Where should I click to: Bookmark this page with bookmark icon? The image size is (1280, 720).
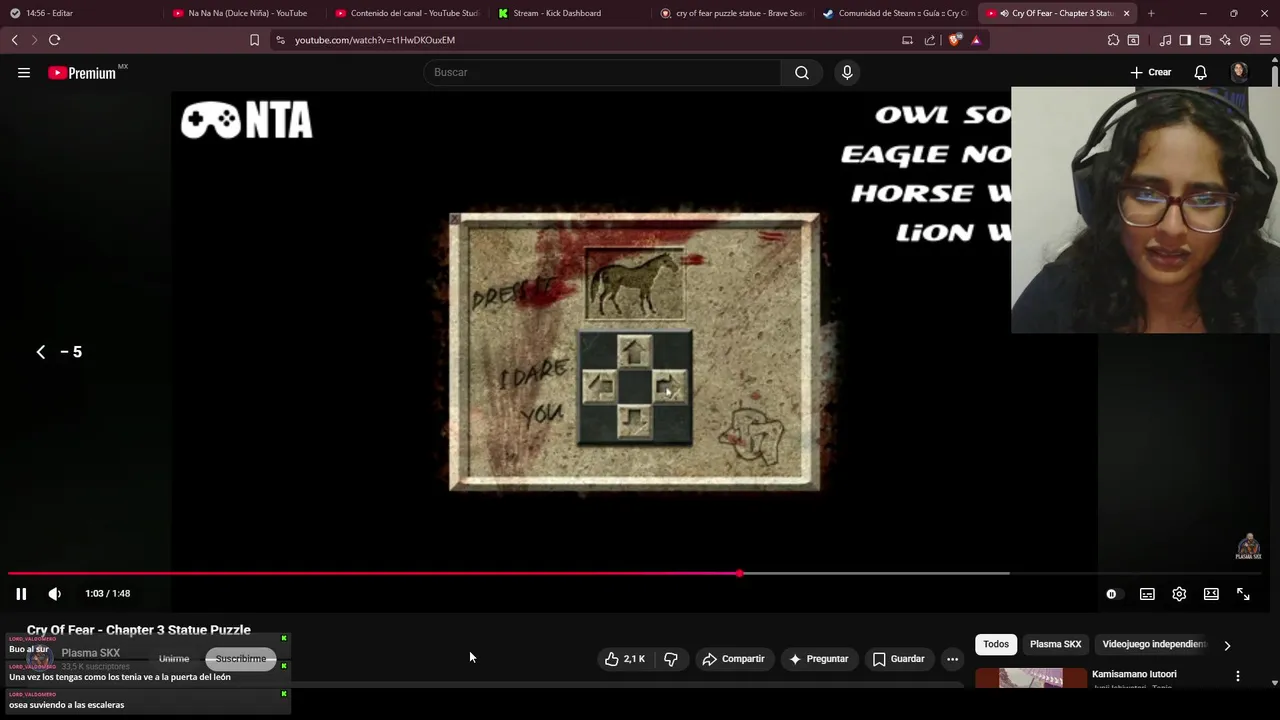254,40
